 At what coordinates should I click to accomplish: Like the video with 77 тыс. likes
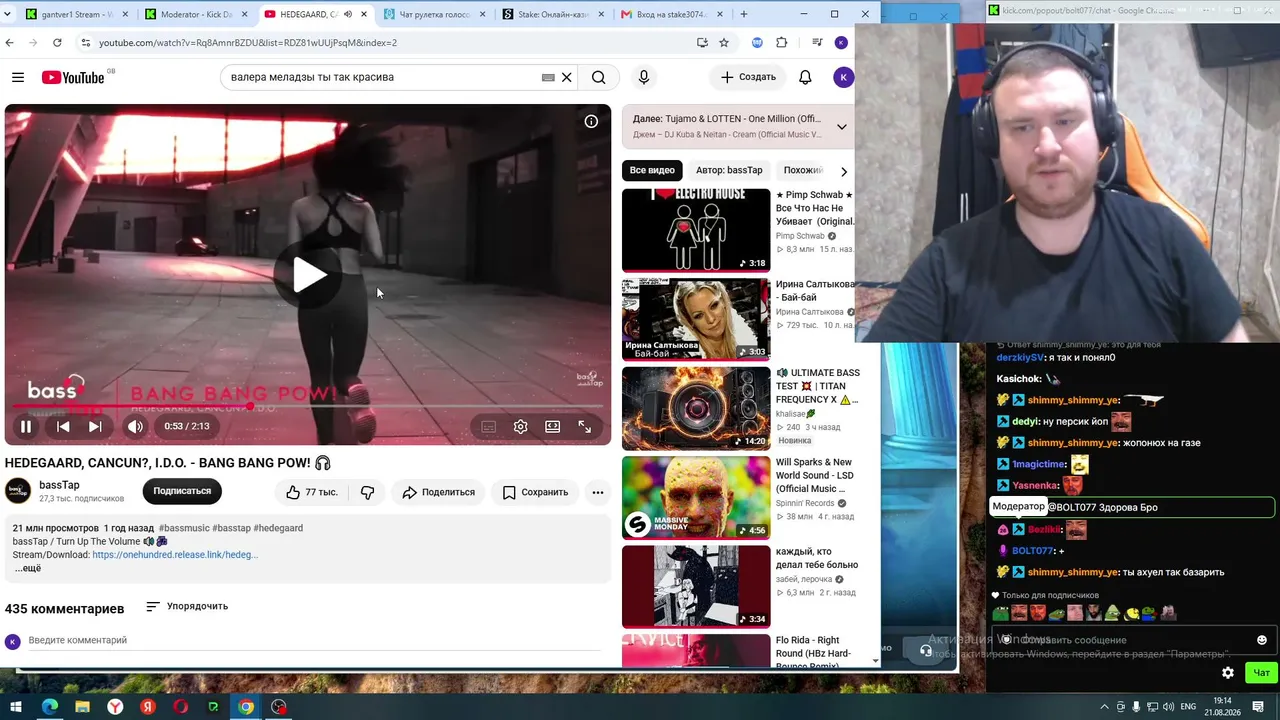[311, 492]
